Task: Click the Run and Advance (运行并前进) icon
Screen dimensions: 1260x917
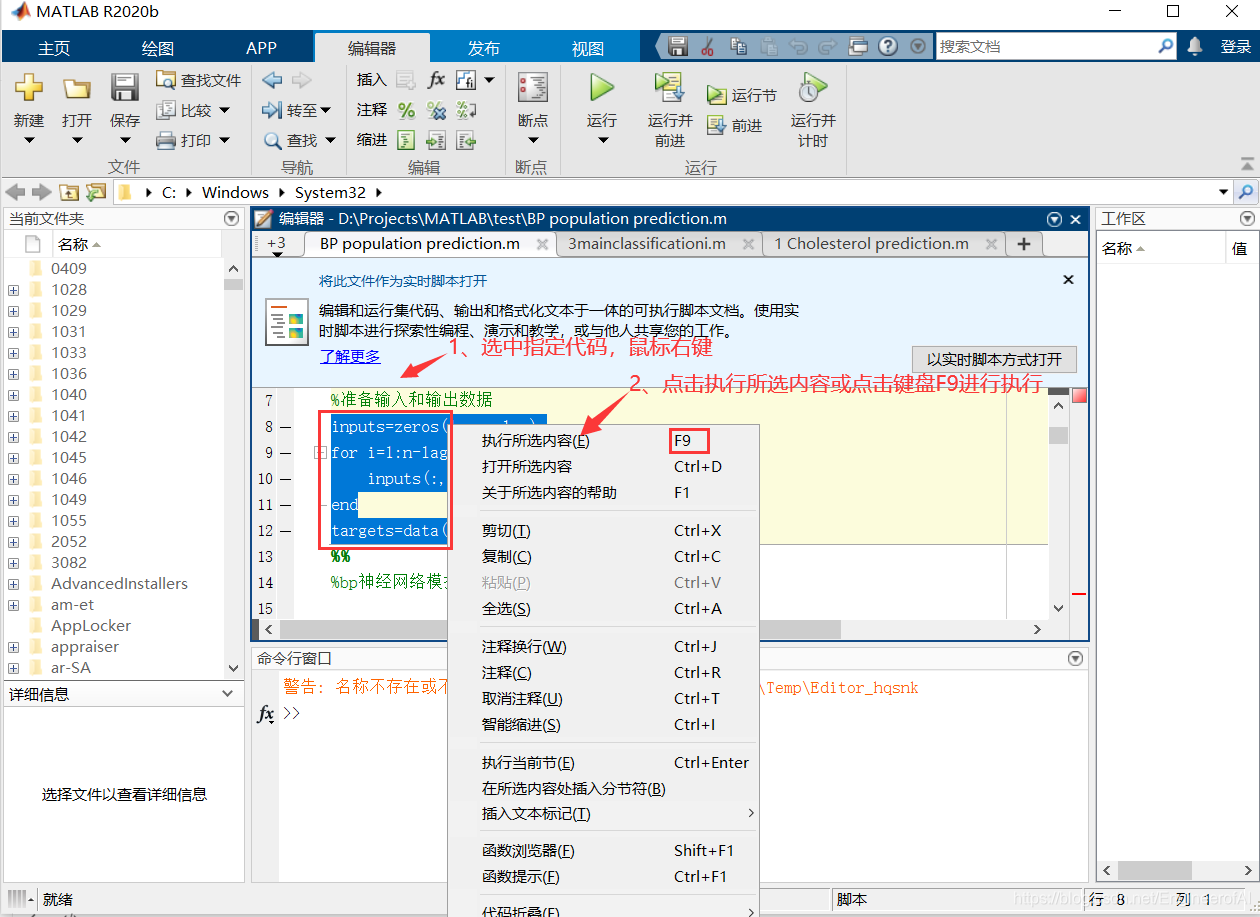Action: 669,88
